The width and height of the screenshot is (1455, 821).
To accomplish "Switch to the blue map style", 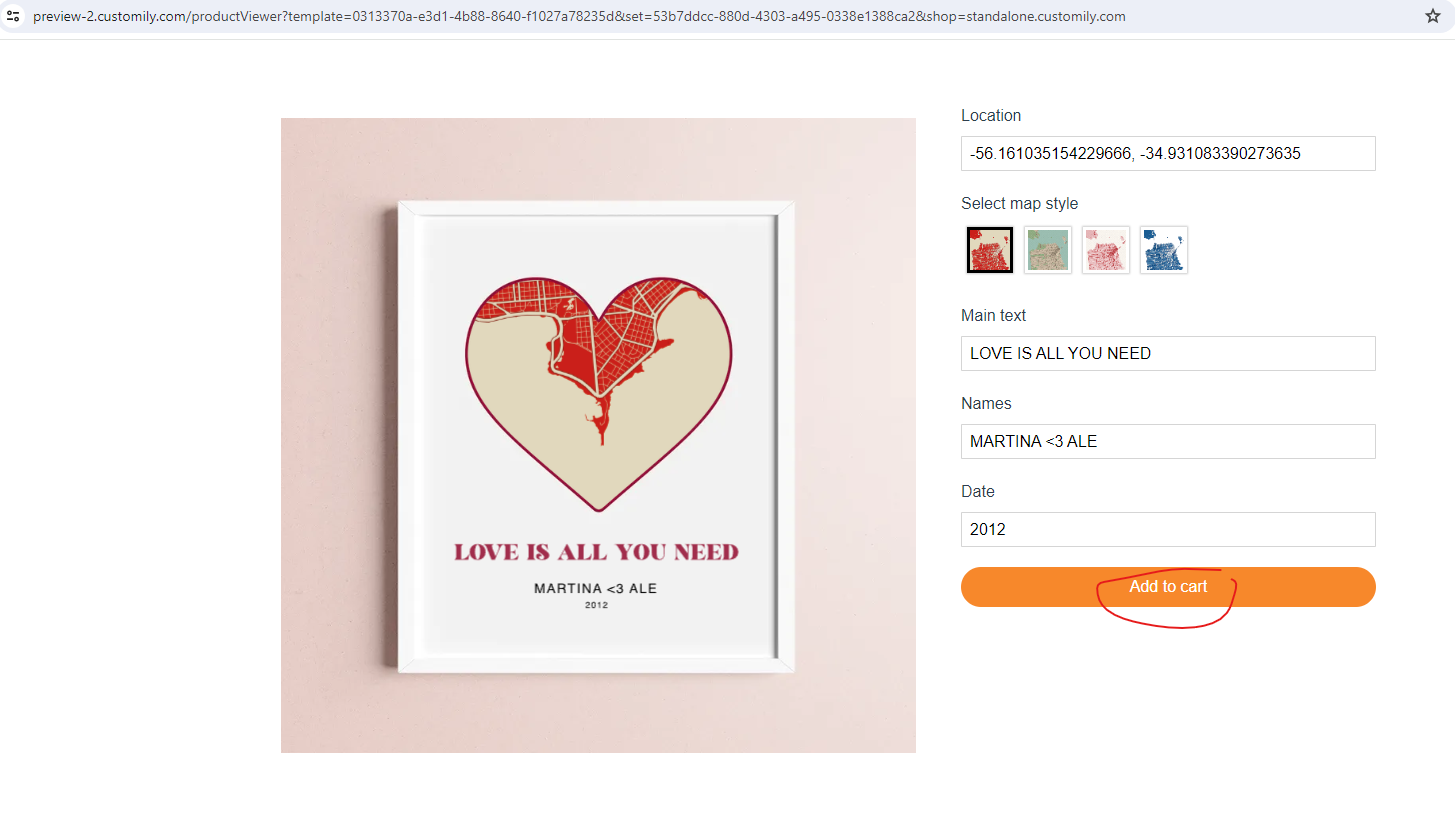I will [1164, 250].
